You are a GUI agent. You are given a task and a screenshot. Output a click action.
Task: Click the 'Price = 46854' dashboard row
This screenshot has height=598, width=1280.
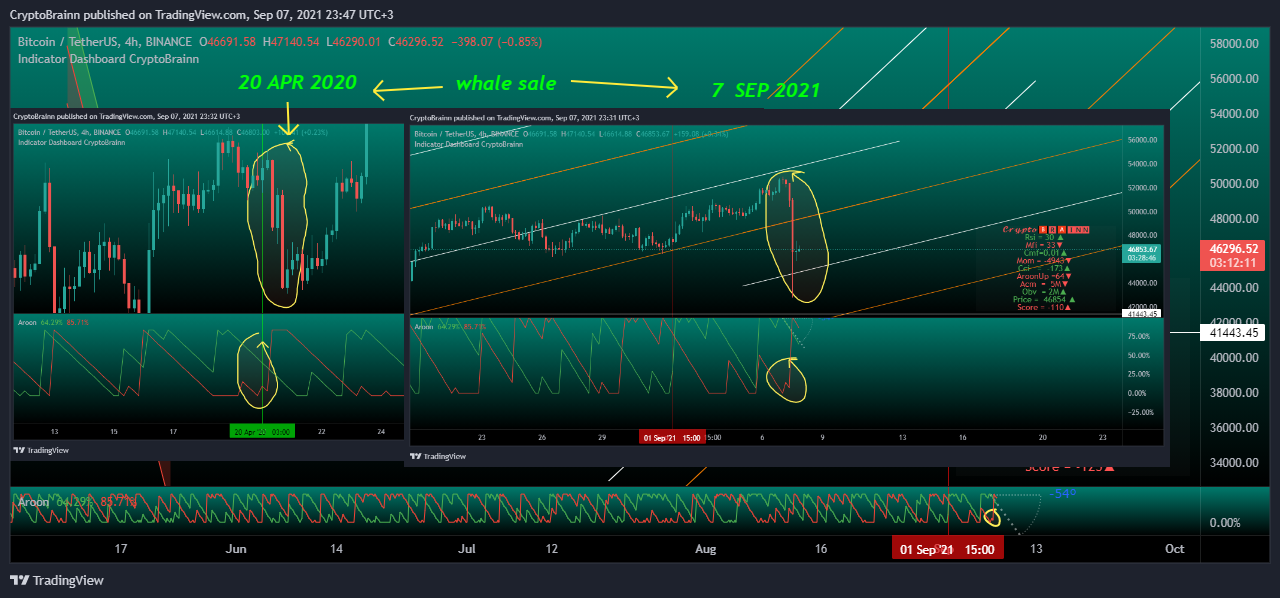tap(1044, 300)
